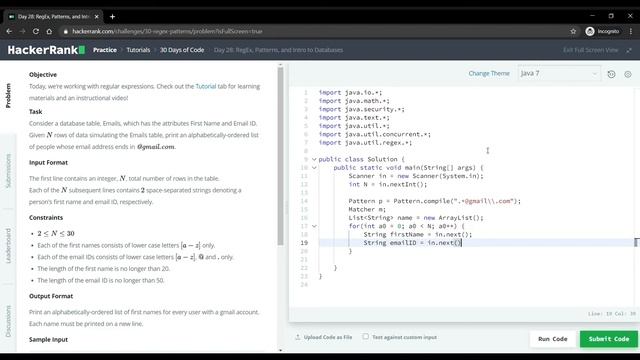Click the Output Format heading

point(51,296)
